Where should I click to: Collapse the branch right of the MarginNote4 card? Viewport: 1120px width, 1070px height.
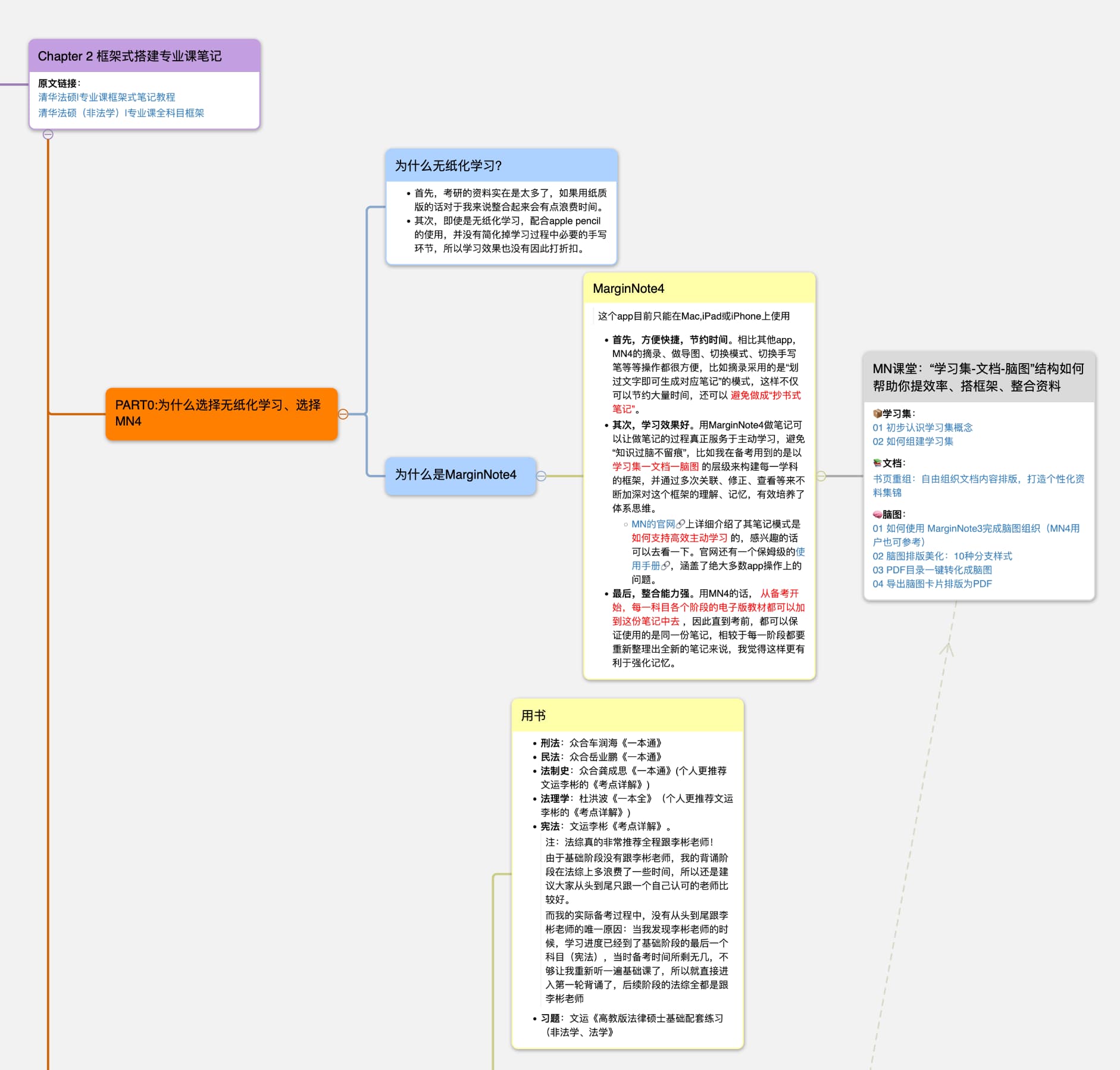click(x=821, y=476)
